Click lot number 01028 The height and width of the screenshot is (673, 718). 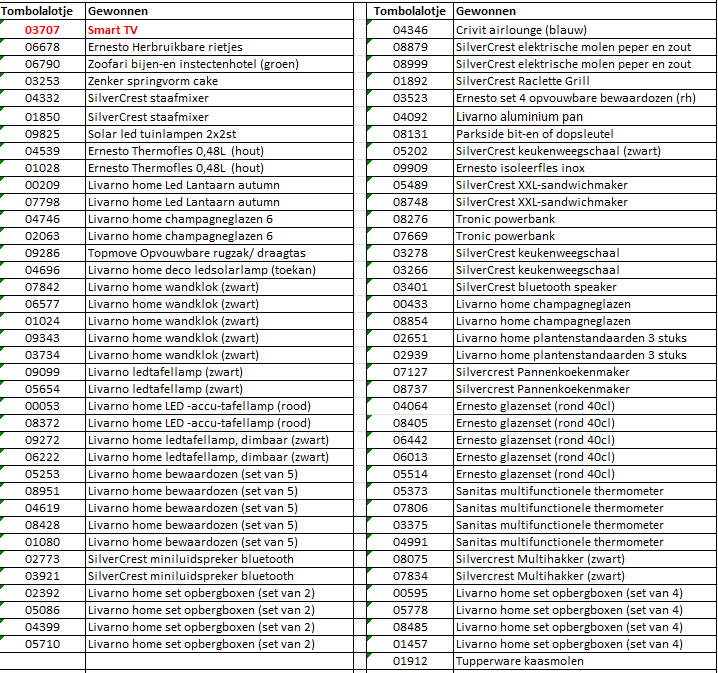click(42, 168)
